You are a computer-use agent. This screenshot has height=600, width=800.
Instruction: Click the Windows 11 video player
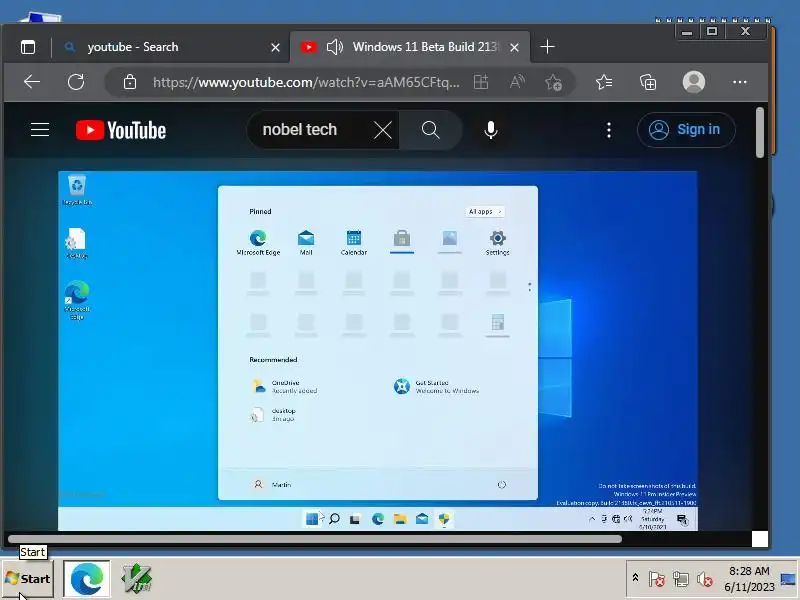coord(378,351)
